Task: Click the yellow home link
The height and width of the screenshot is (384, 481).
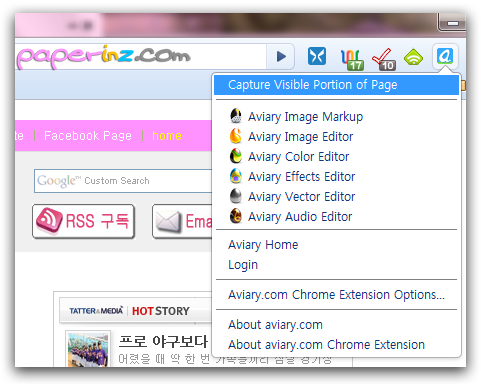Action: click(x=167, y=136)
